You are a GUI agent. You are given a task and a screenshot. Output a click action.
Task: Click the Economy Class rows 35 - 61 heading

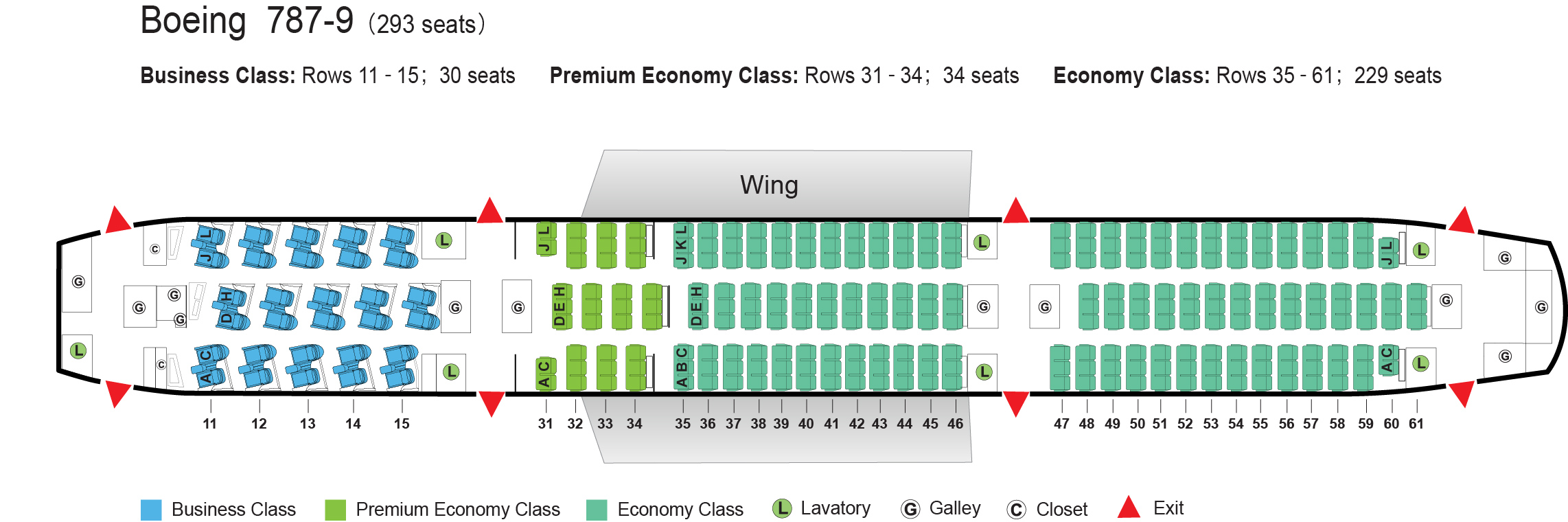click(1247, 76)
